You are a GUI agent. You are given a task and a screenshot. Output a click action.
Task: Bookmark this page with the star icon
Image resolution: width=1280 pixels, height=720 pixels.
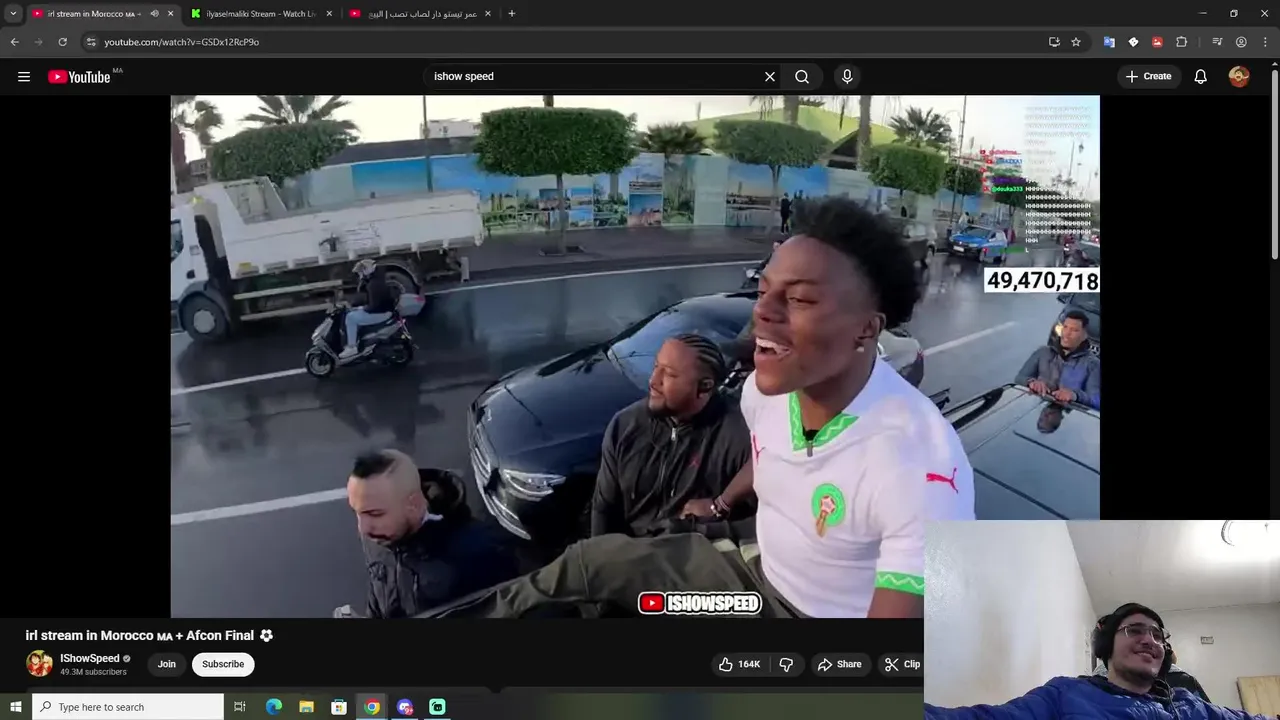(x=1076, y=42)
